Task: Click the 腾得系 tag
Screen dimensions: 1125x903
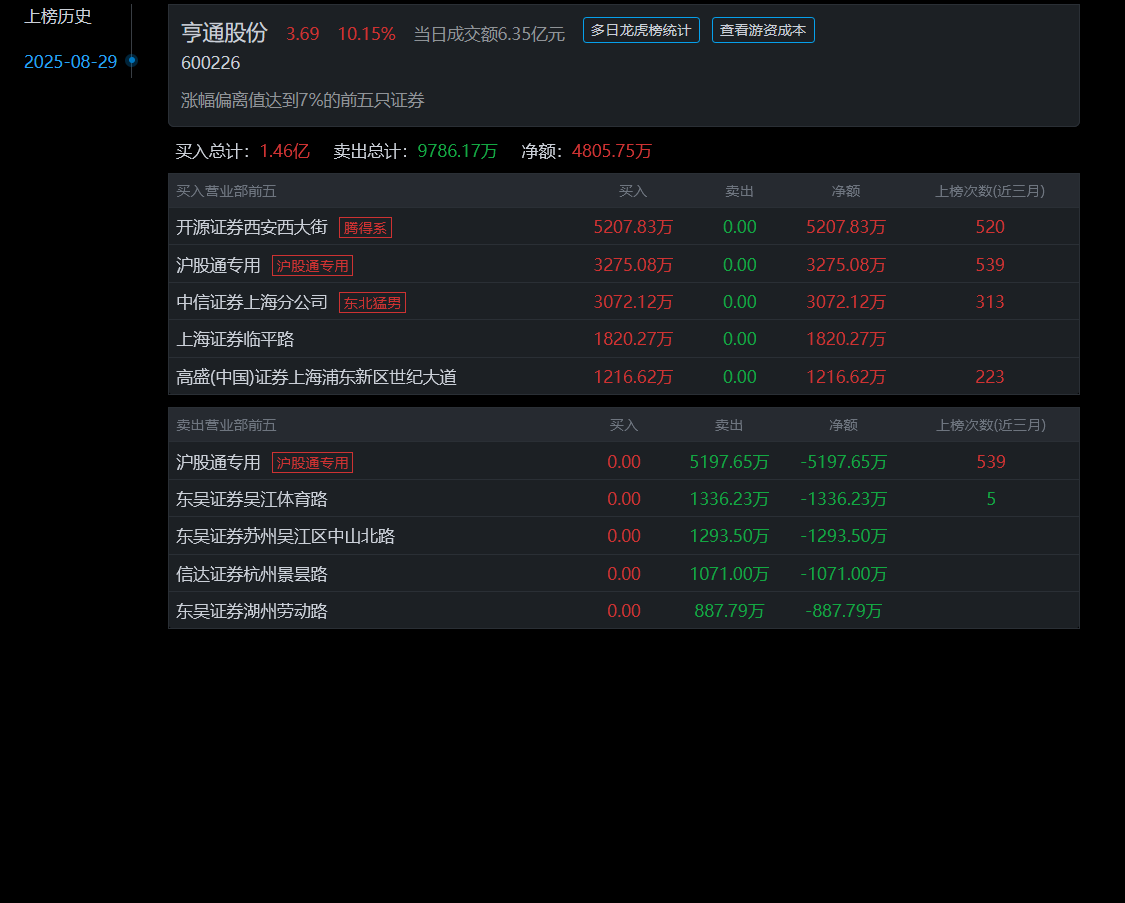Action: point(365,228)
